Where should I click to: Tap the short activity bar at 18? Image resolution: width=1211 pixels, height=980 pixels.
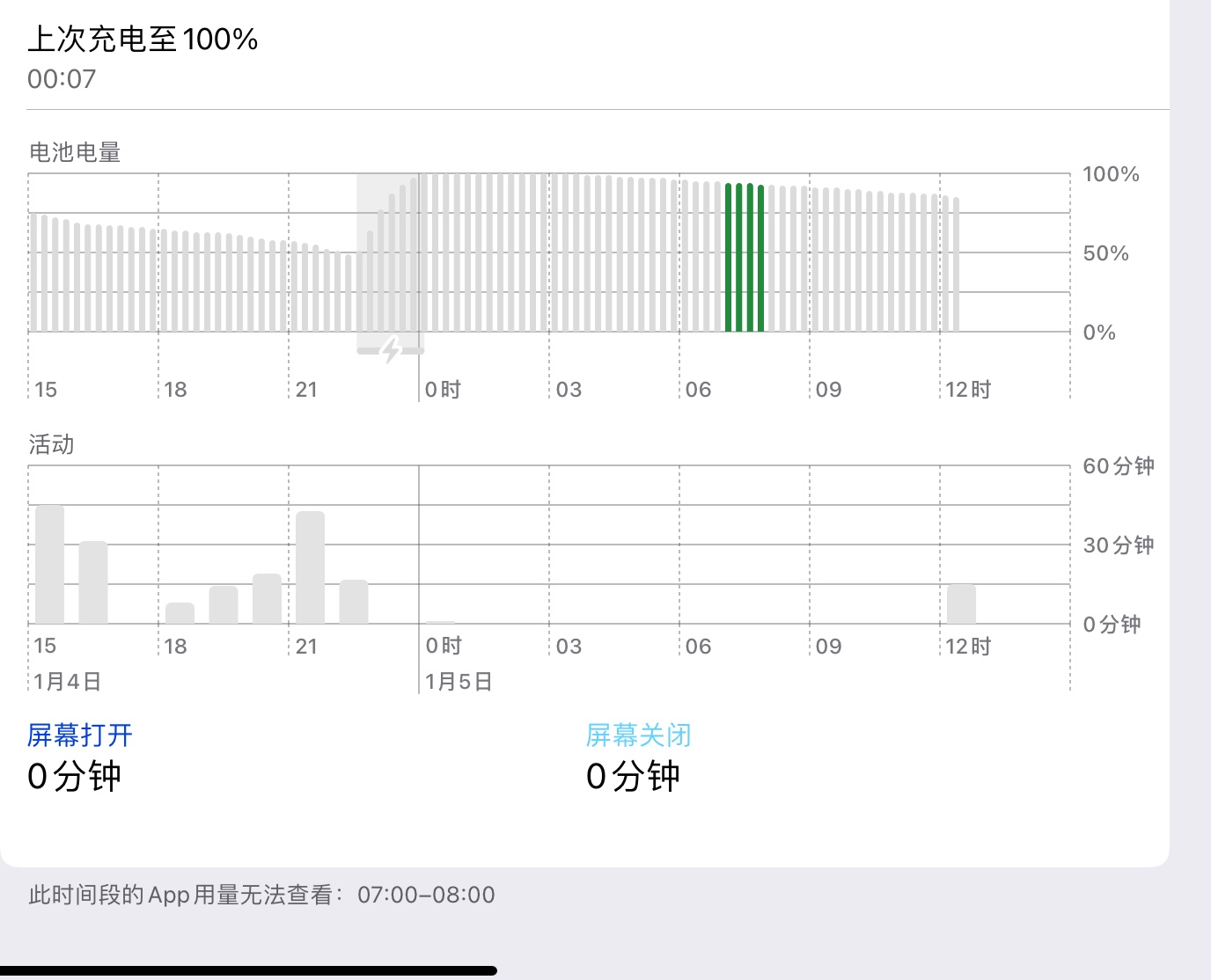180,613
